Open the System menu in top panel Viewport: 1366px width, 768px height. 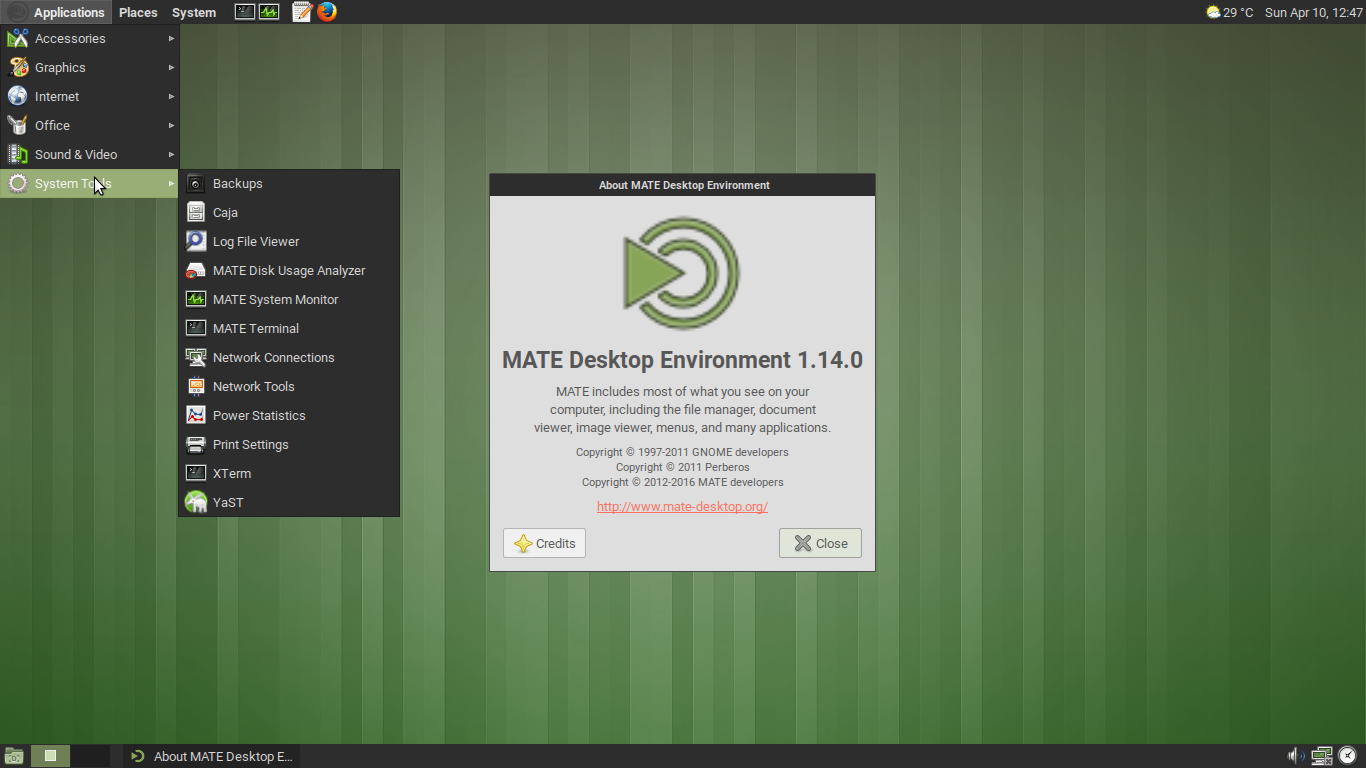[194, 12]
